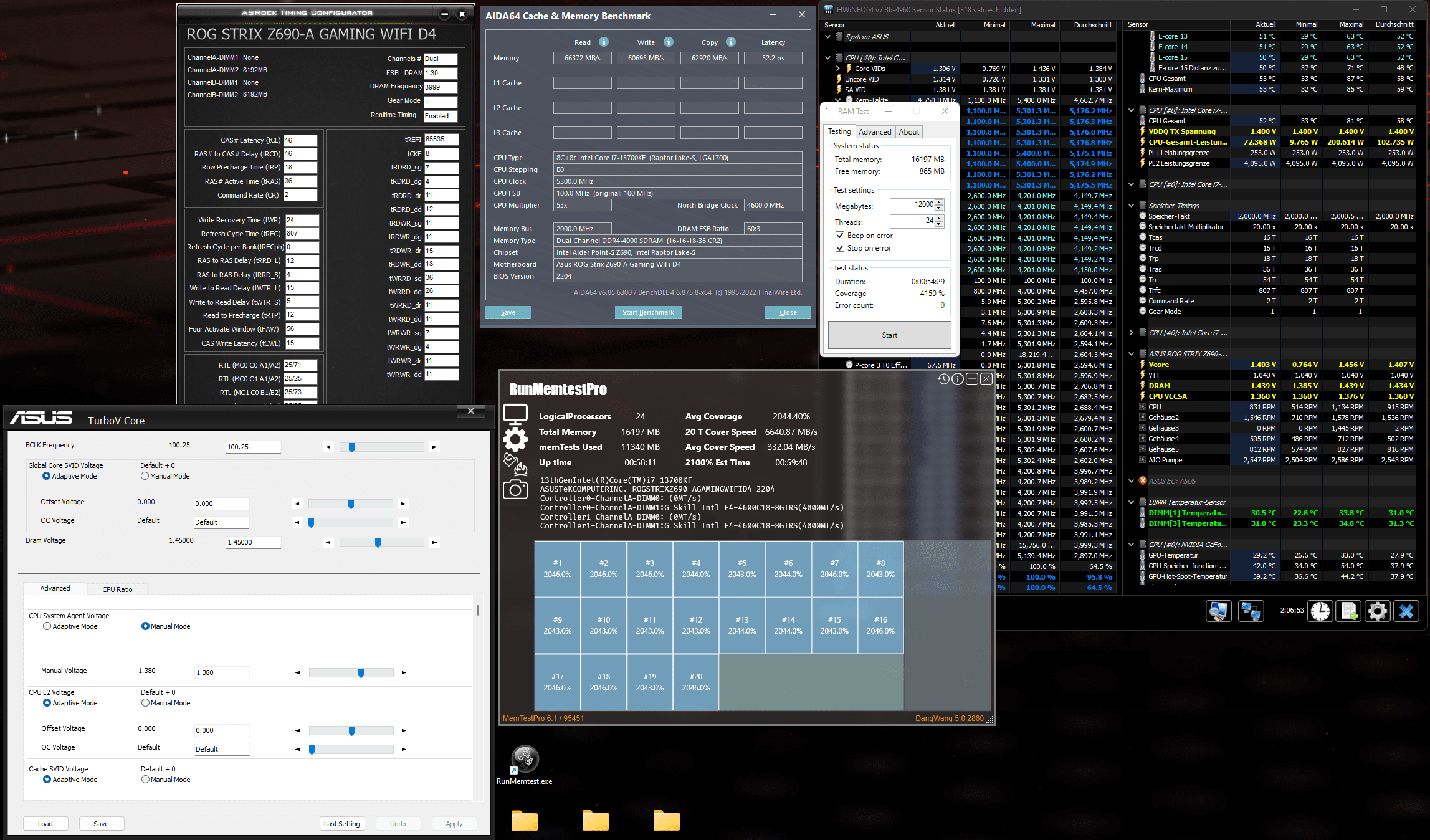Select Adaptive Mode for CPU L2 Voltage
The image size is (1430, 840).
47,703
